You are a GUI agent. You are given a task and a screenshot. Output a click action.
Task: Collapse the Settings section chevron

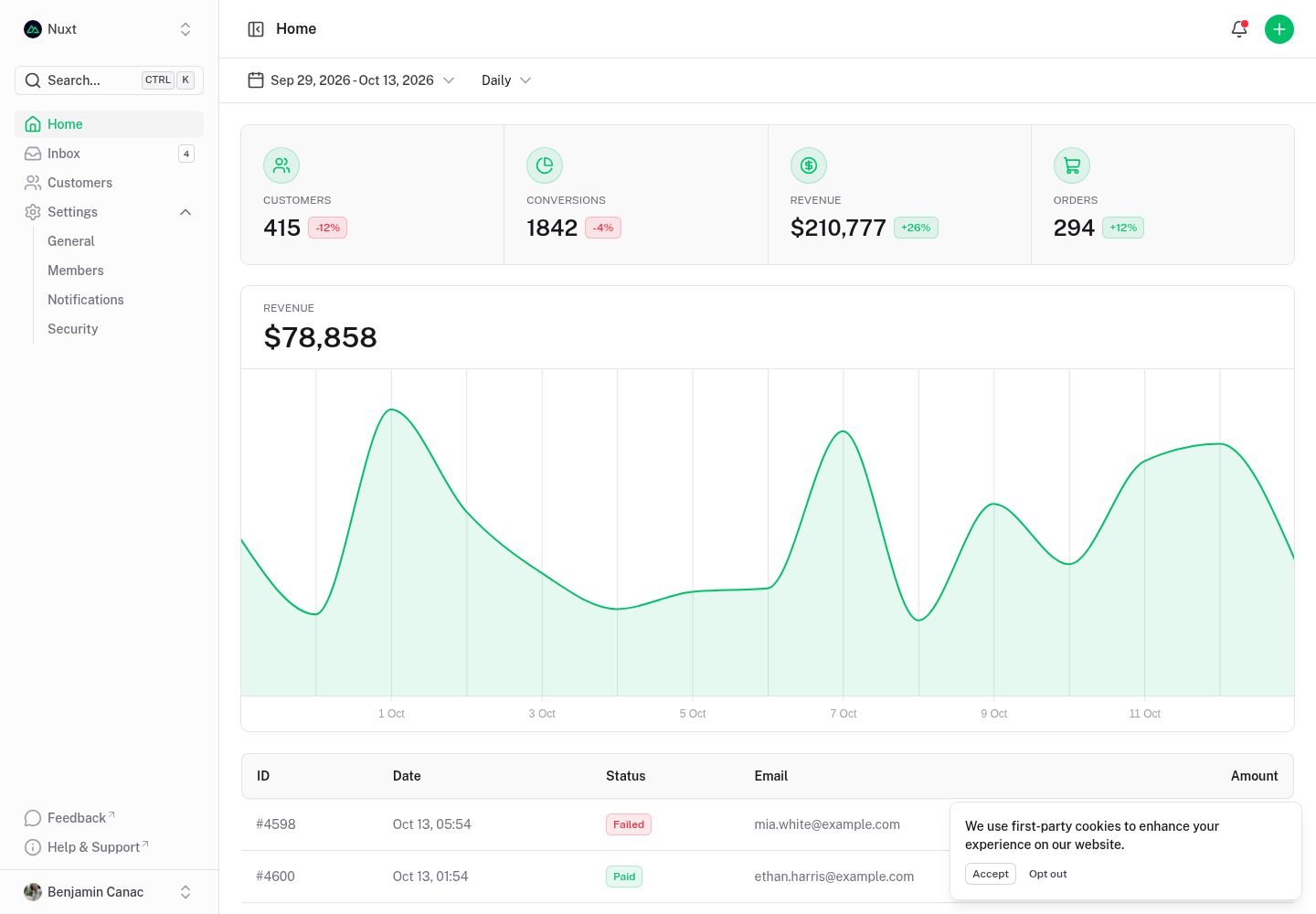[186, 212]
